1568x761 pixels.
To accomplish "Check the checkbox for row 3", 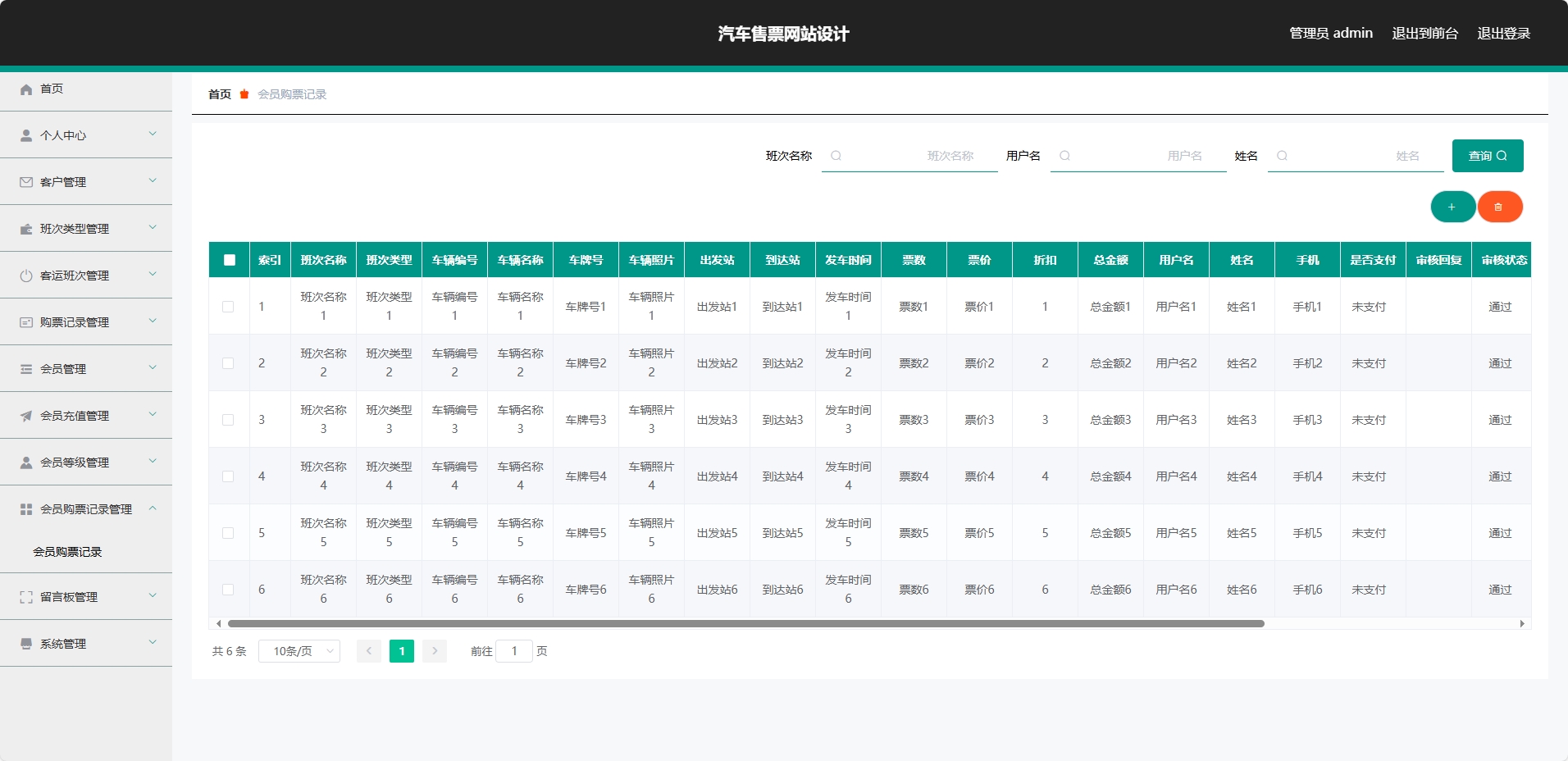I will (x=229, y=419).
